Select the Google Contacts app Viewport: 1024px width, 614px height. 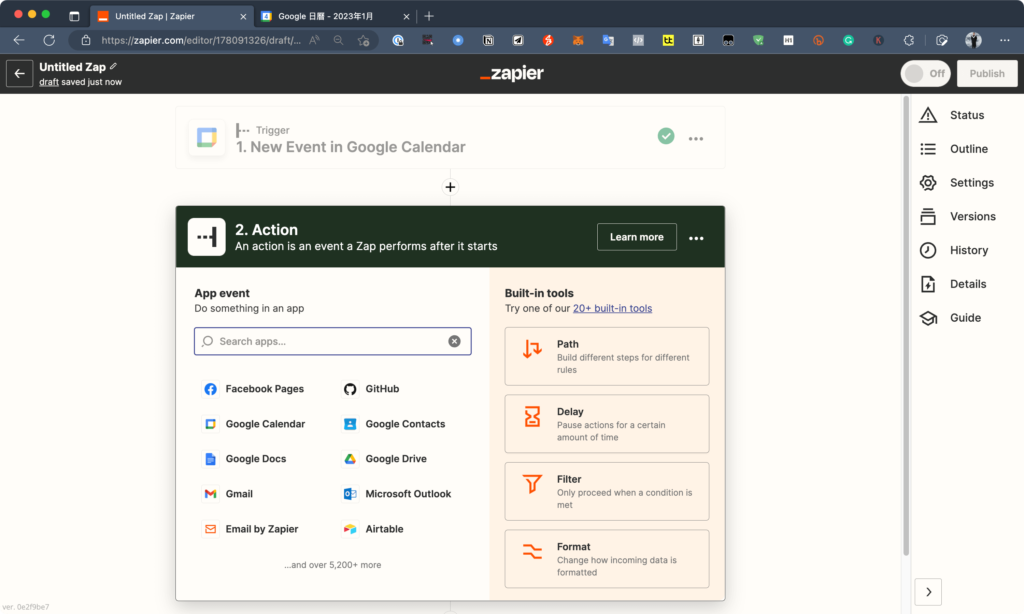click(x=394, y=424)
